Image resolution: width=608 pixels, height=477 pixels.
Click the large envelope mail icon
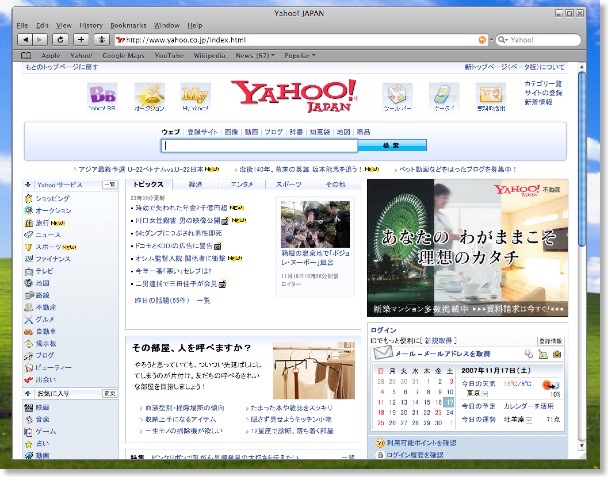point(382,353)
